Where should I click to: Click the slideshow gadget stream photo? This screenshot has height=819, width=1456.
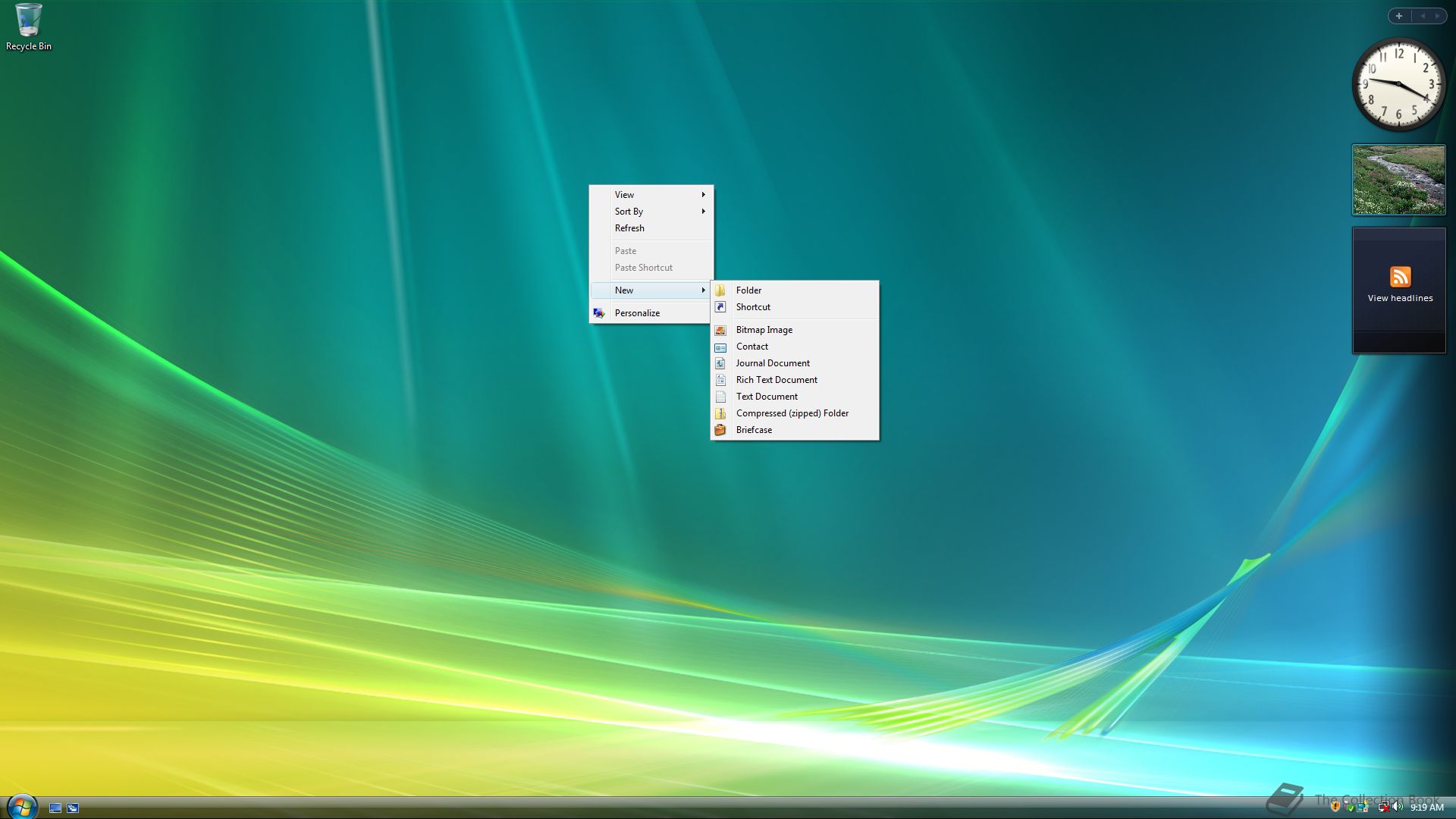tap(1398, 180)
